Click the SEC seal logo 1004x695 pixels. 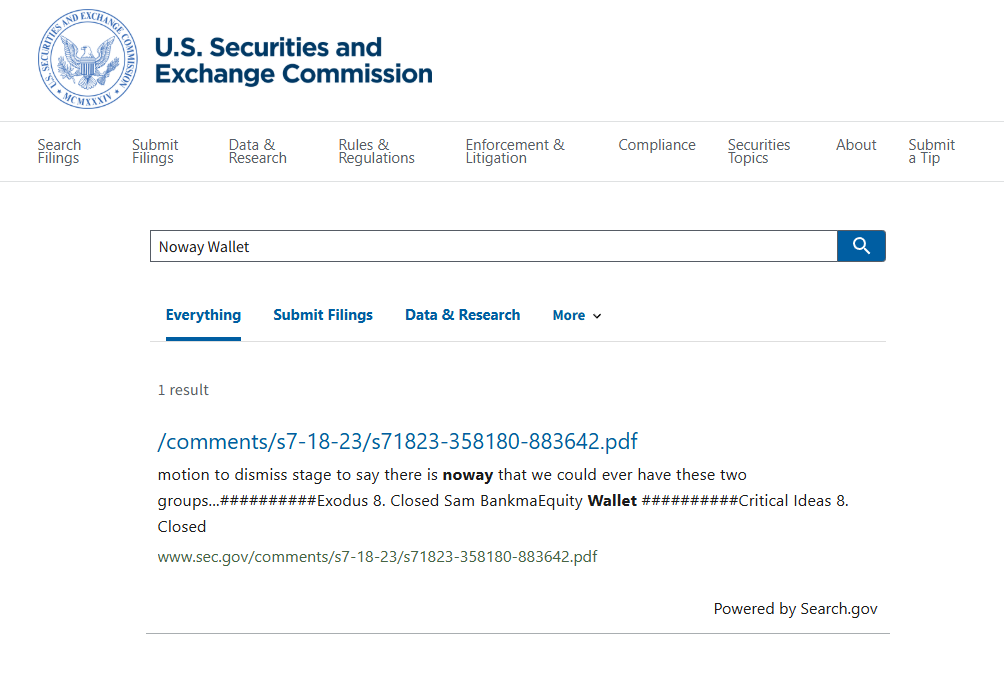pos(88,59)
